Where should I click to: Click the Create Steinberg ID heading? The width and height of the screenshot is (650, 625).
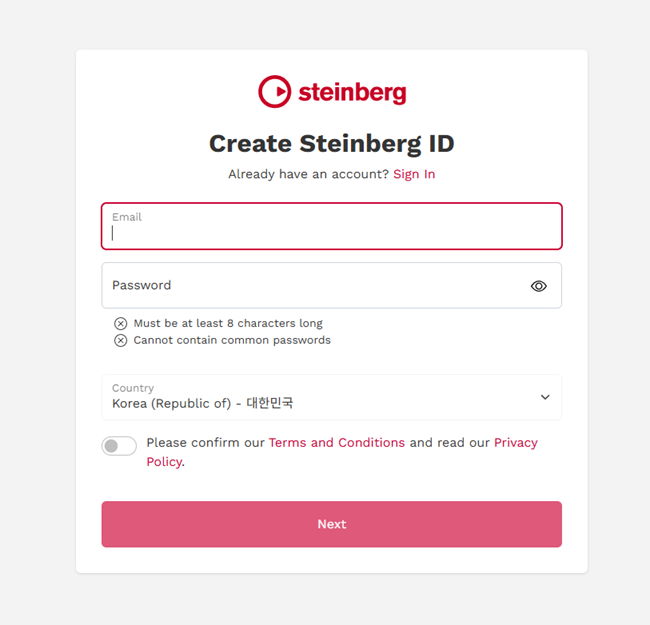pos(331,143)
